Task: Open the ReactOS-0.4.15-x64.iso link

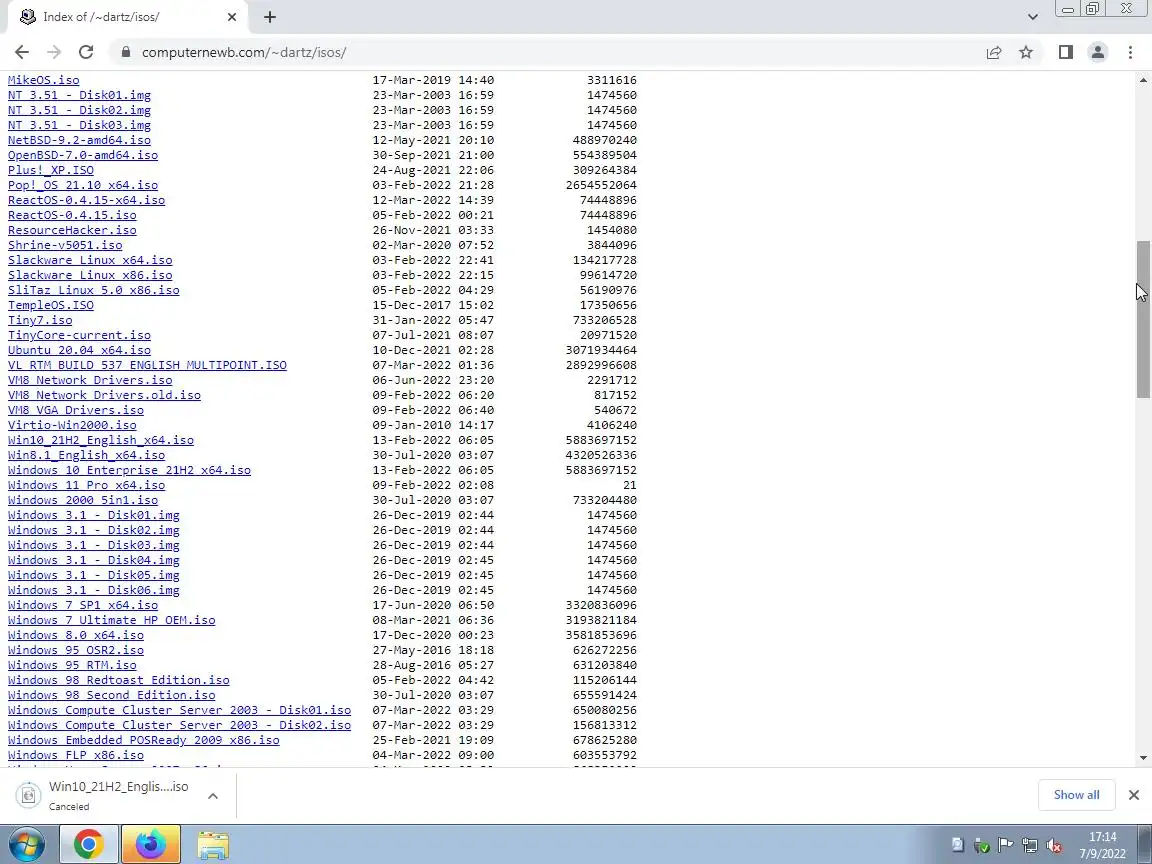Action: click(87, 200)
